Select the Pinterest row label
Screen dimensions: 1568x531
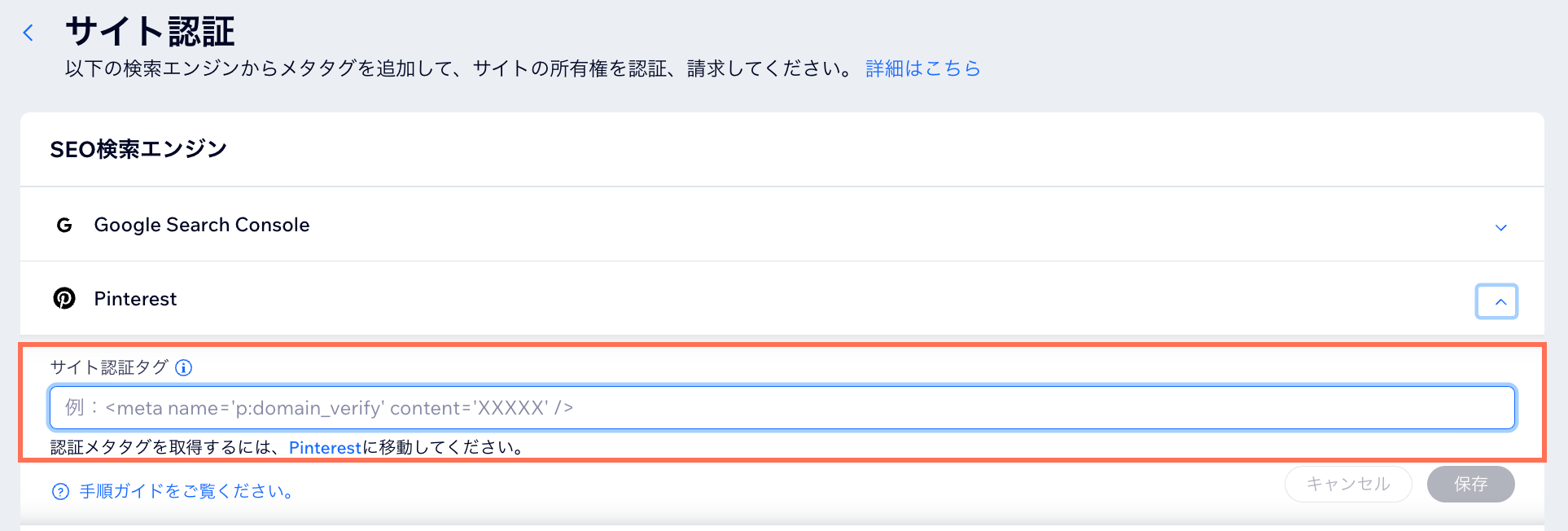(x=135, y=299)
